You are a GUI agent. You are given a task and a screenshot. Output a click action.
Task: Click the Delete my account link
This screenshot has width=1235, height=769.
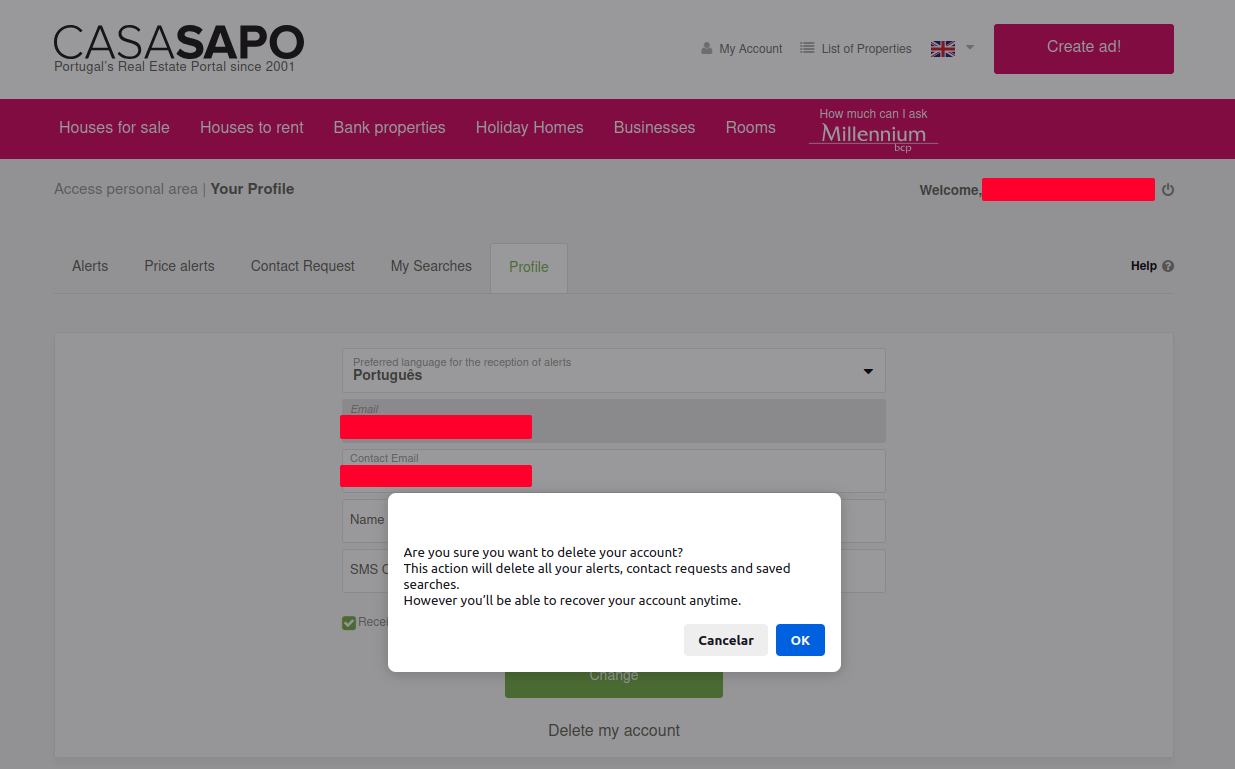pos(613,730)
